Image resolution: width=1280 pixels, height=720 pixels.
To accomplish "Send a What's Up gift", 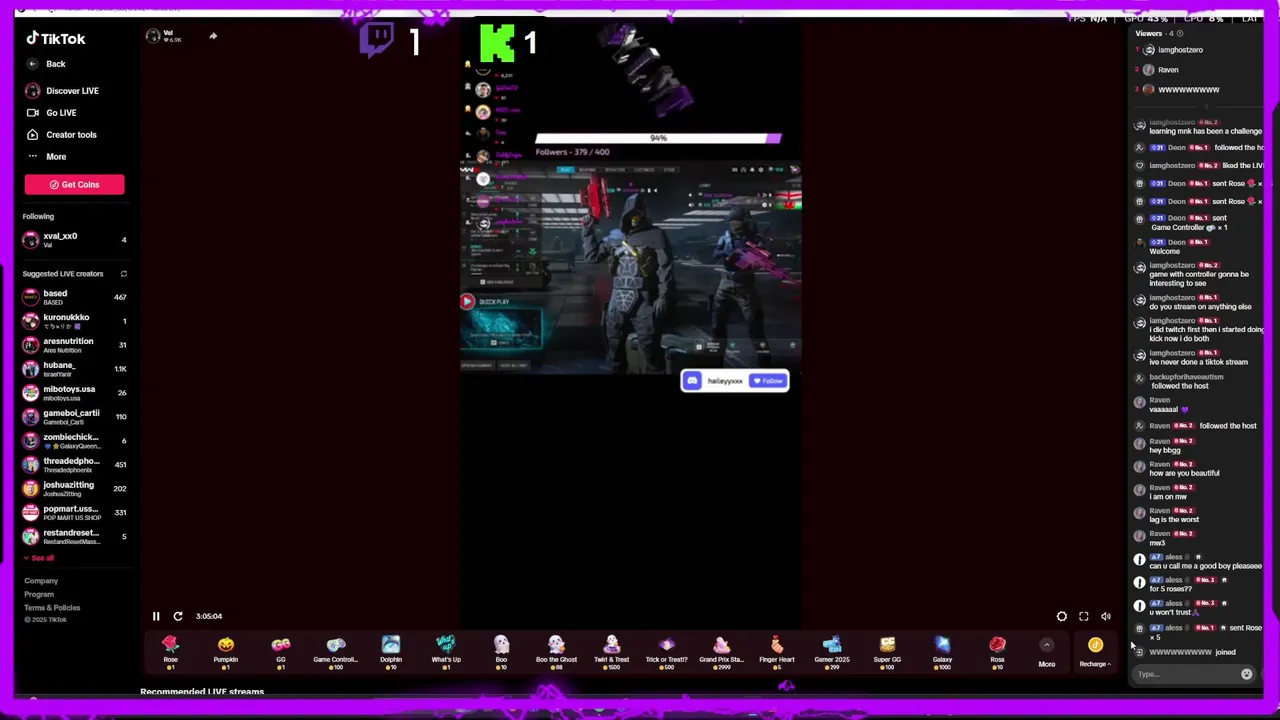I will pos(446,650).
